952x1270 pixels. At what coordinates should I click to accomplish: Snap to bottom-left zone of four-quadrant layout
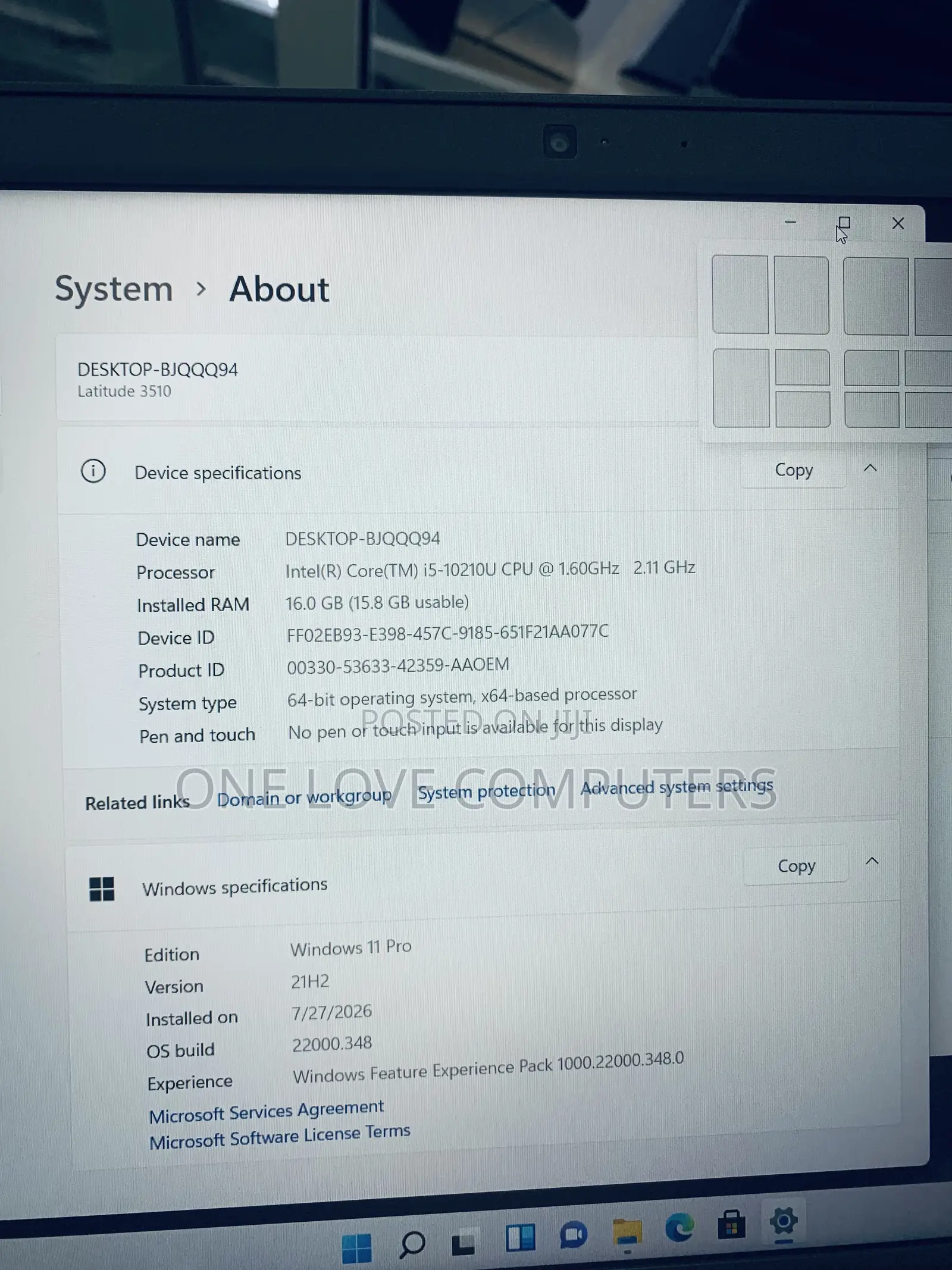(x=872, y=409)
